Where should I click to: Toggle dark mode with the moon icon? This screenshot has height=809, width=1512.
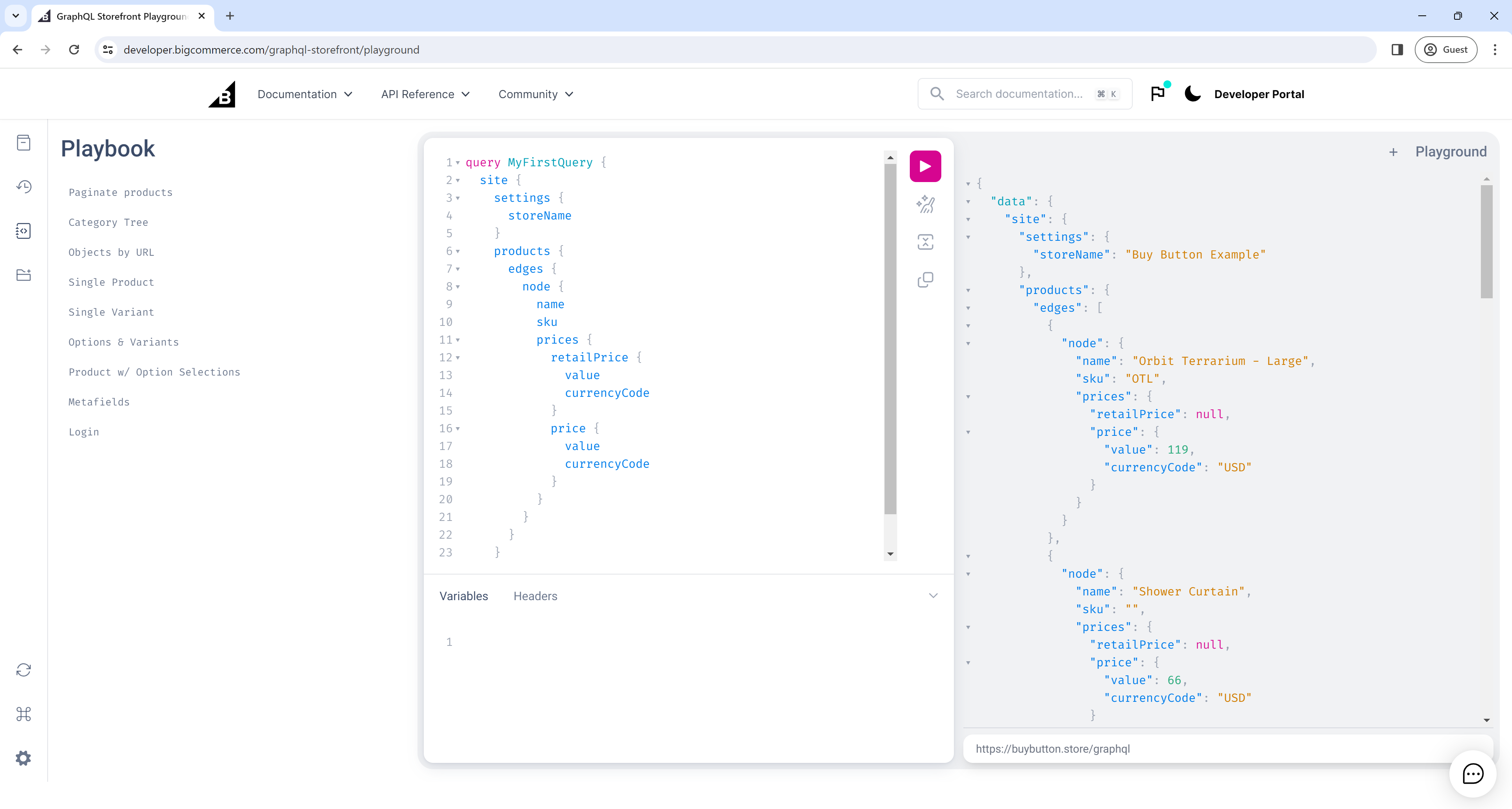(x=1192, y=94)
